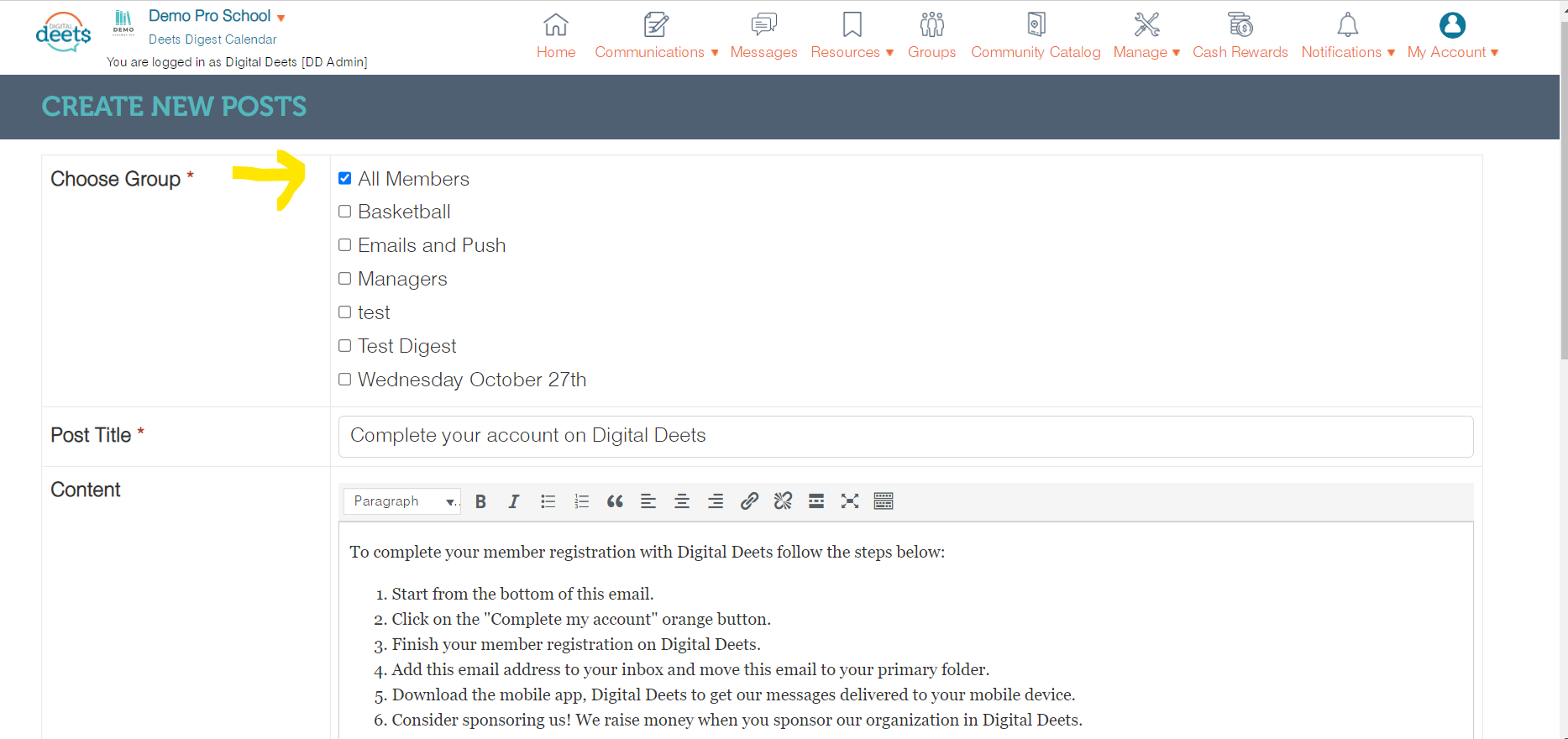Click the Communications pencil-note icon

pyautogui.click(x=656, y=24)
